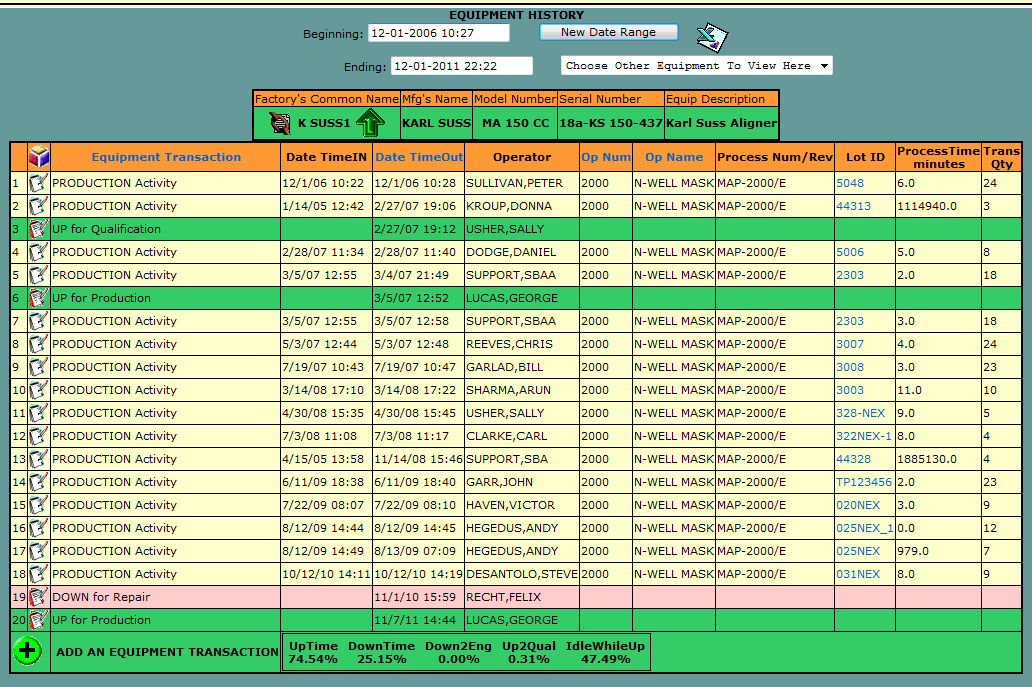Sort by Equipment Transaction column header
Viewport: 1032px width, 687px height.
[166, 157]
